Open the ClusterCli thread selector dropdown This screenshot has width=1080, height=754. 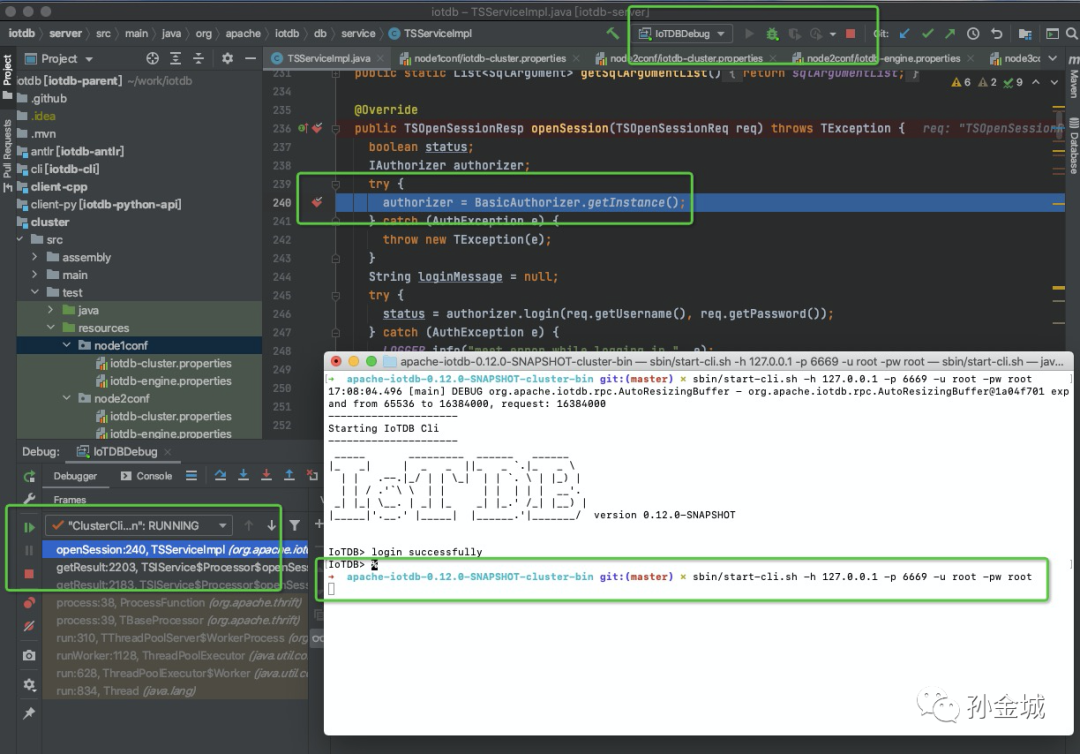(x=138, y=525)
